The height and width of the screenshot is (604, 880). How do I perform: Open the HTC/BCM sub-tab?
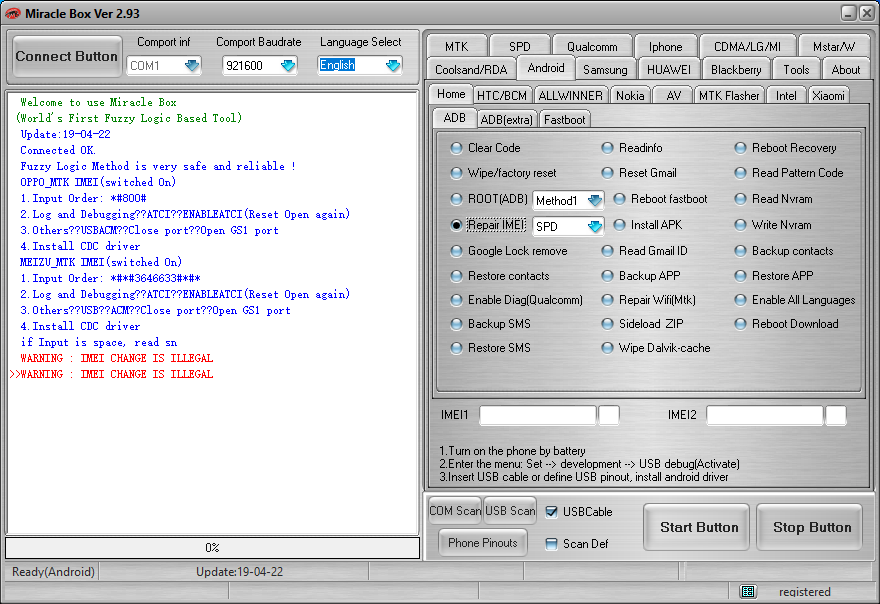pos(502,96)
